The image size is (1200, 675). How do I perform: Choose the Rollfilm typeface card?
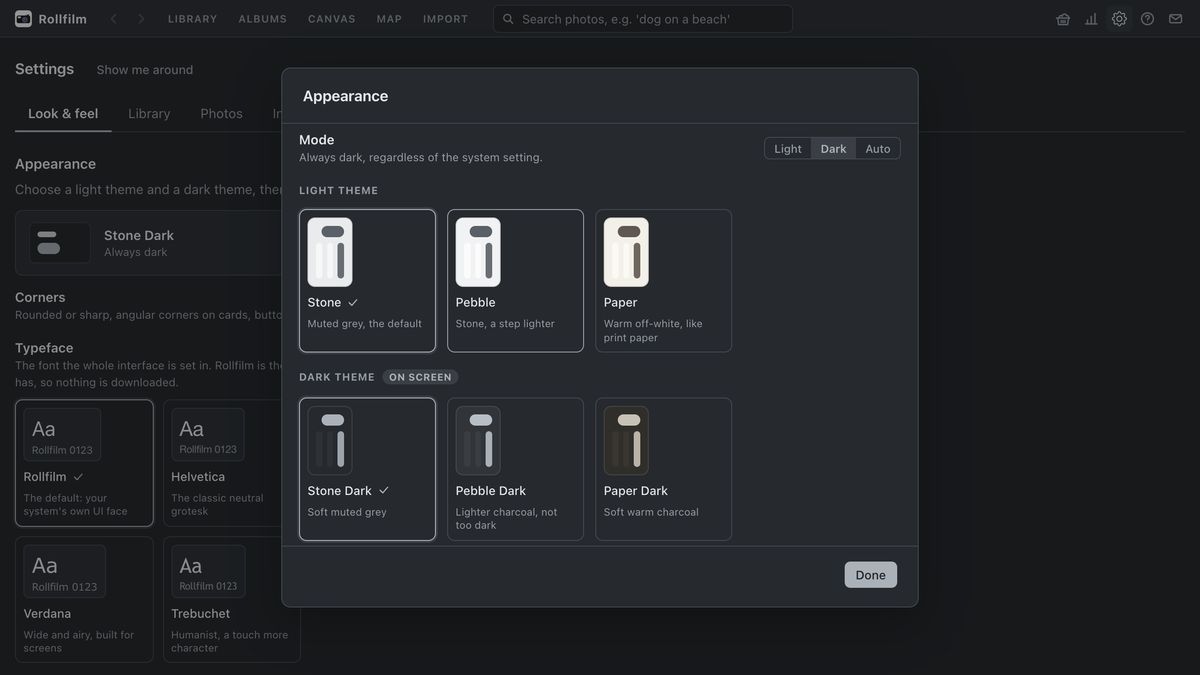85,463
